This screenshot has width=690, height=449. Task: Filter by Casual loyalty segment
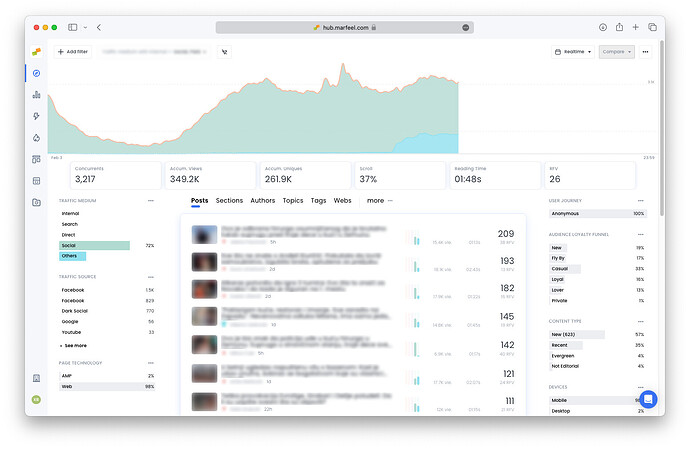tap(597, 269)
